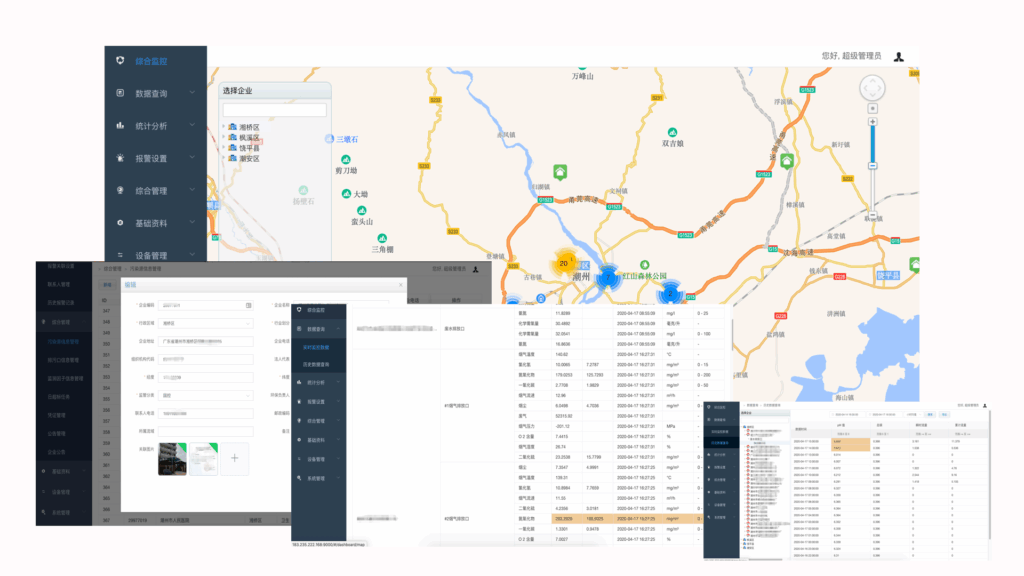Click the green 大坳 site marker on map
The width and height of the screenshot is (1024, 576).
(346, 194)
